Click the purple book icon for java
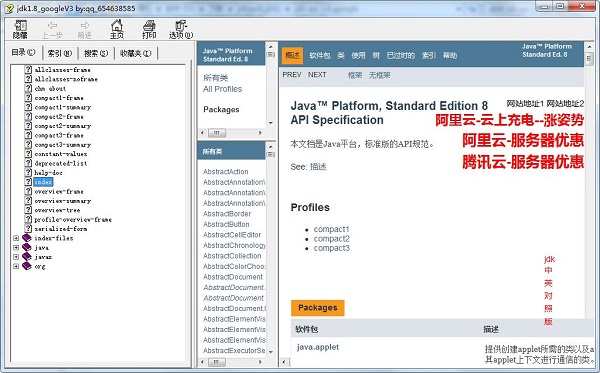The image size is (600, 373). click(x=26, y=248)
